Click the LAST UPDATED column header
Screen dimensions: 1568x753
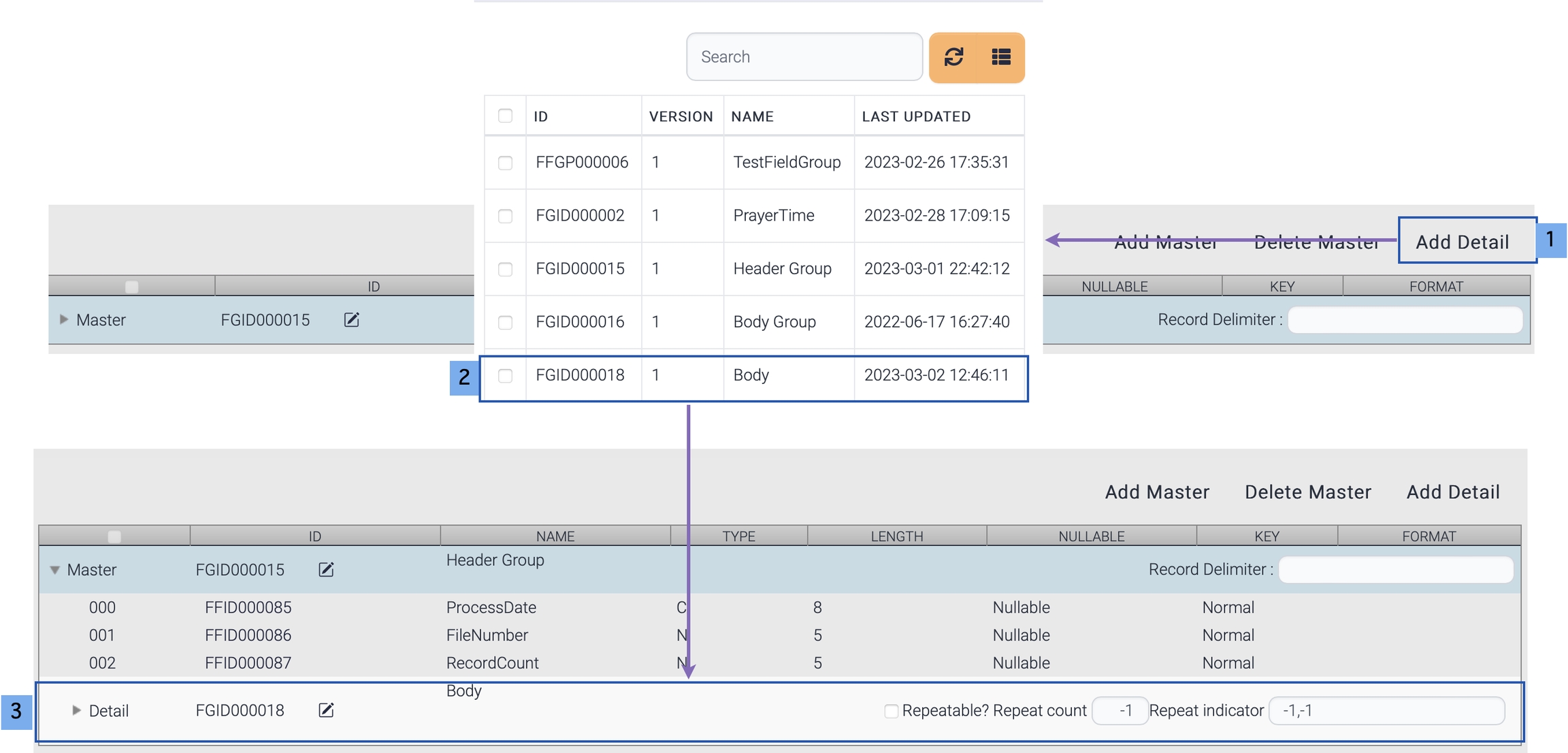916,116
